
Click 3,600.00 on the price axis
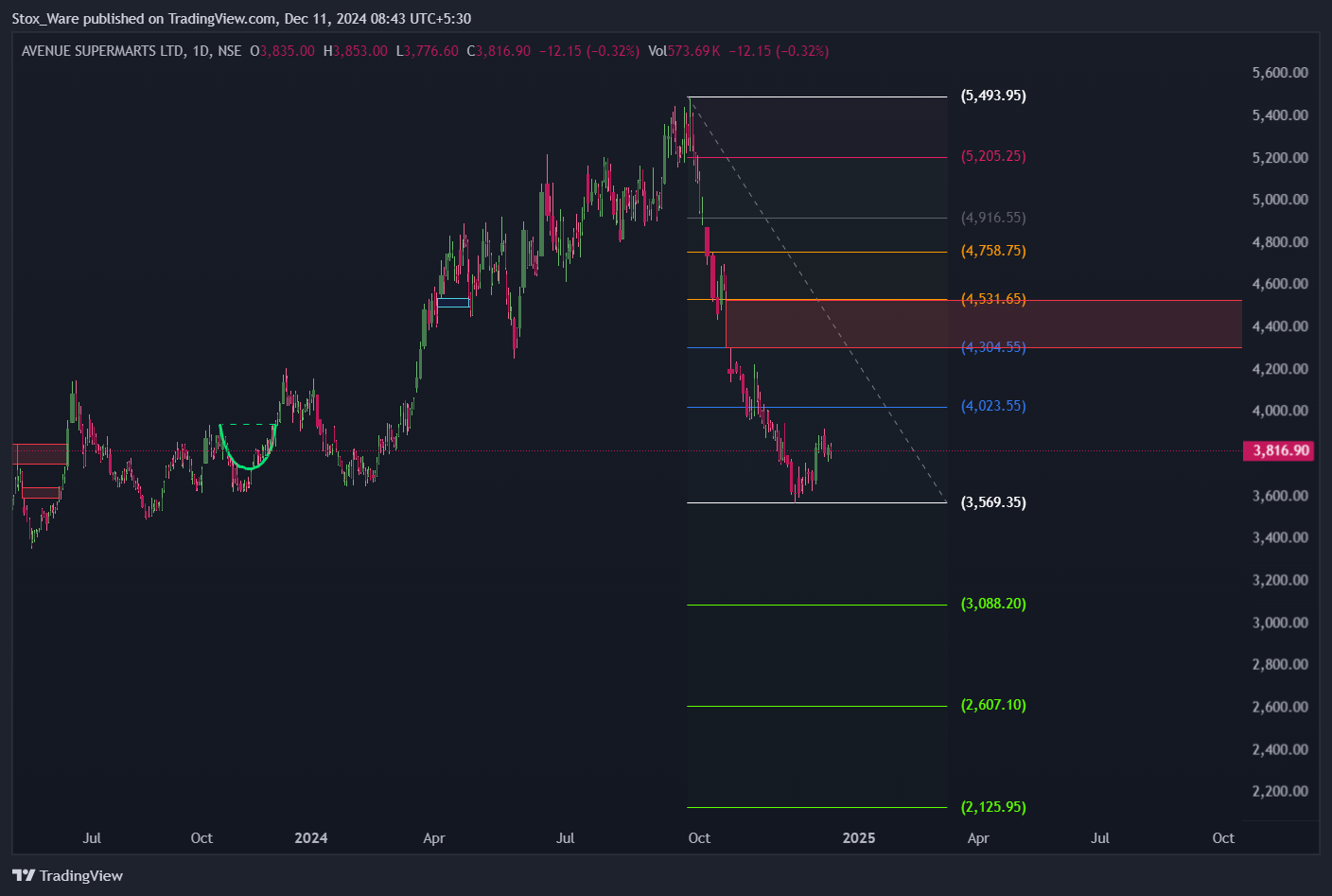point(1280,496)
